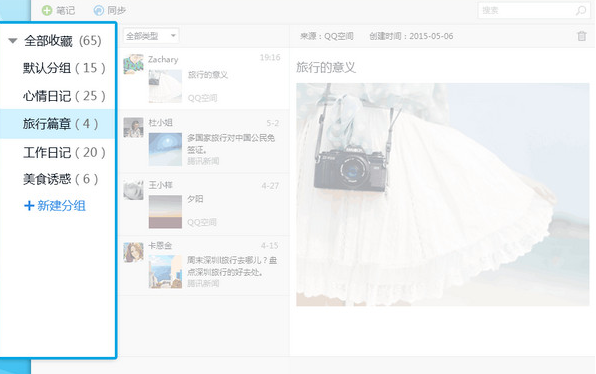Click the search magnifier icon

click(x=580, y=11)
